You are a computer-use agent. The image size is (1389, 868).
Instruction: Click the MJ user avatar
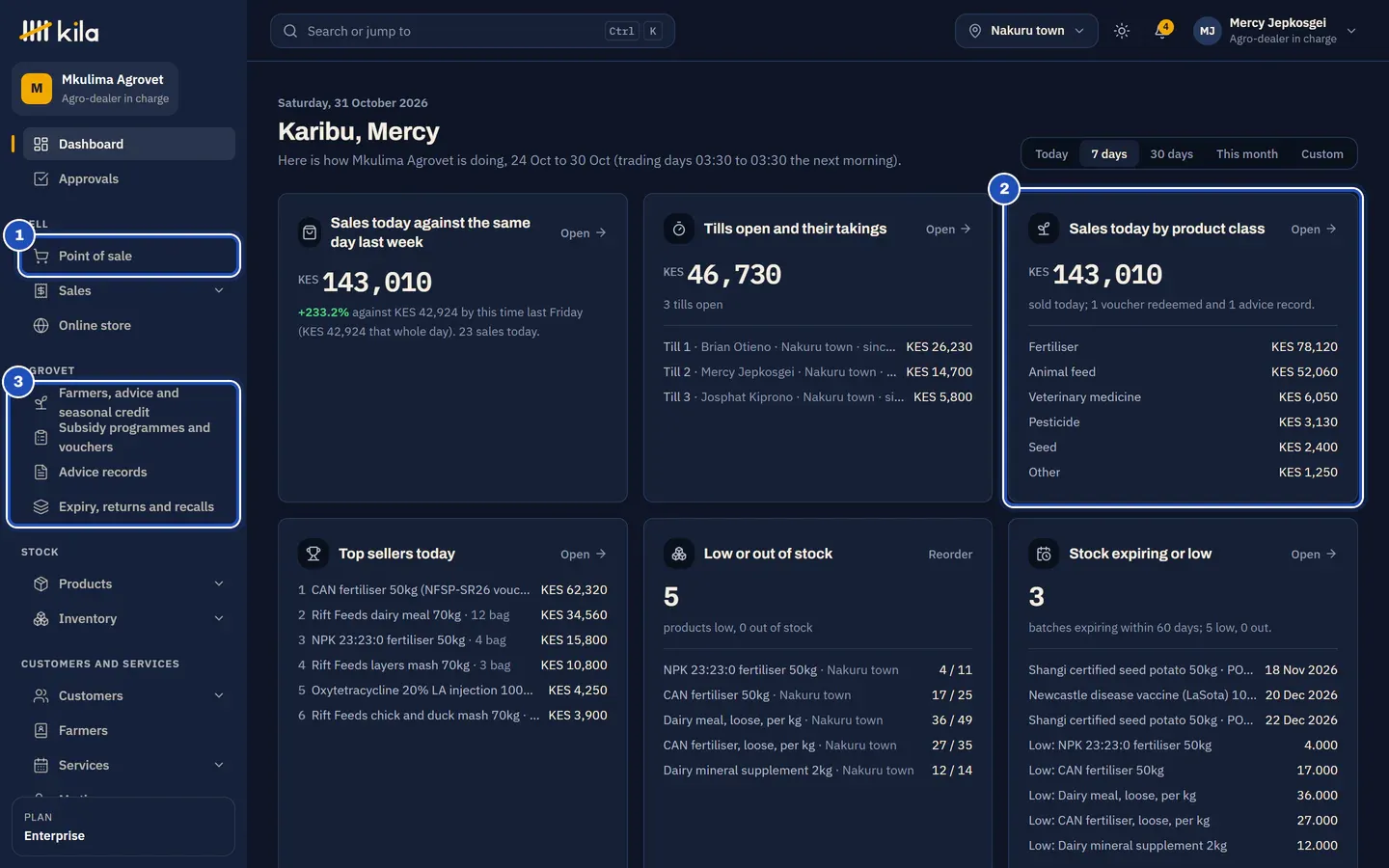pyautogui.click(x=1207, y=31)
